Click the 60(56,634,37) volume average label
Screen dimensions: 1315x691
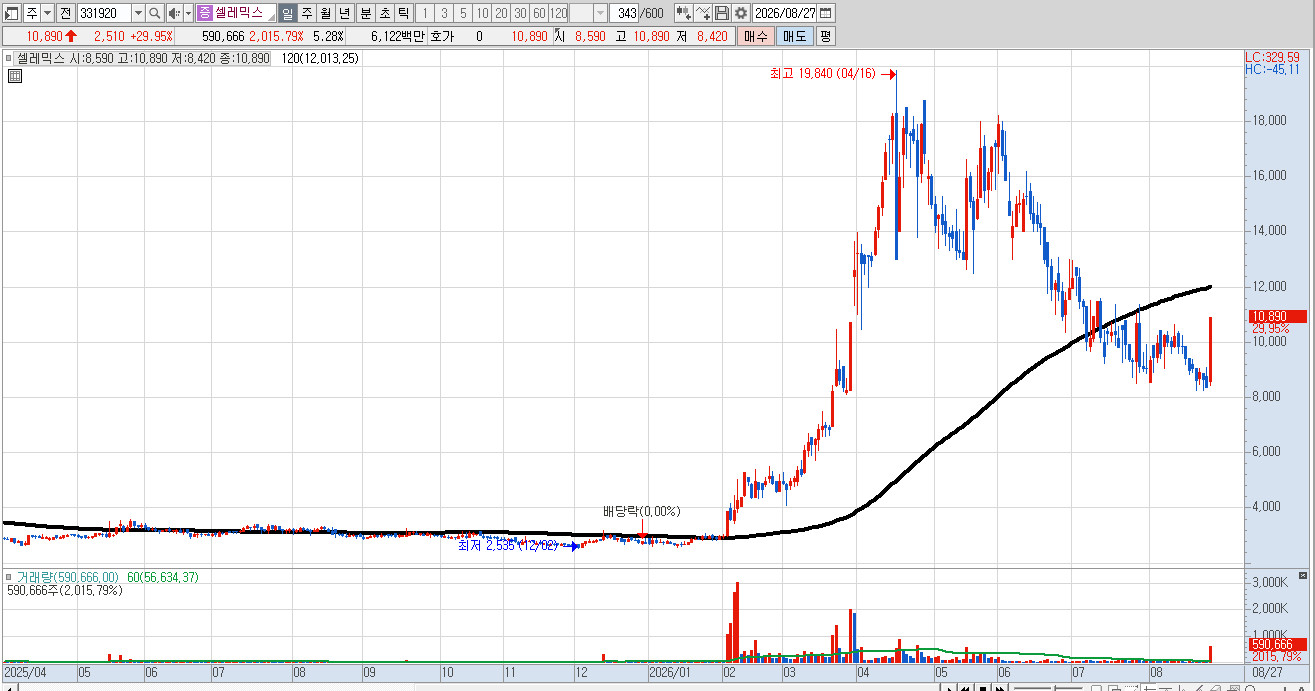click(163, 577)
